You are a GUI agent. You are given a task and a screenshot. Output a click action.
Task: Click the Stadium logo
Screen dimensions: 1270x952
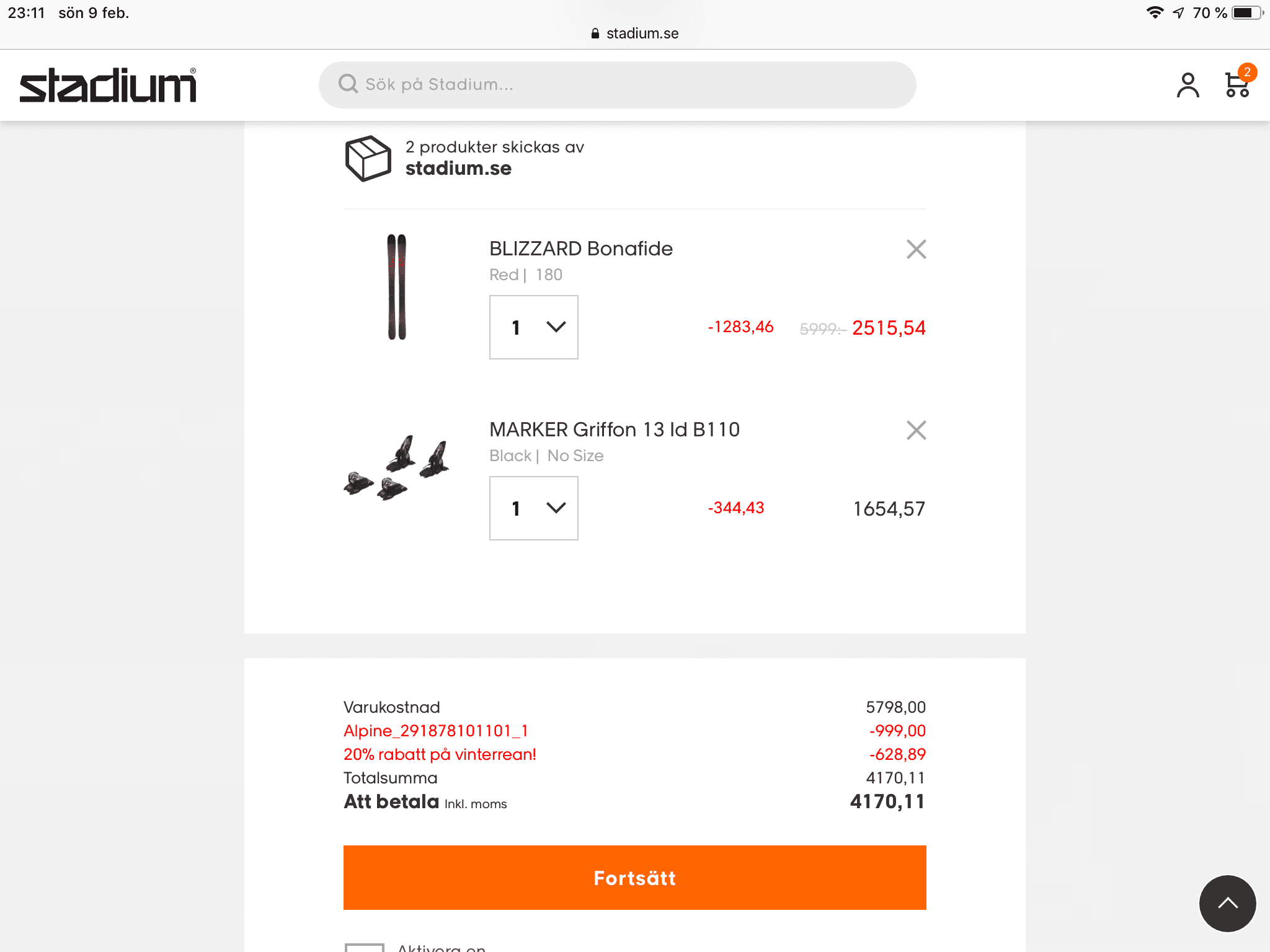click(108, 86)
